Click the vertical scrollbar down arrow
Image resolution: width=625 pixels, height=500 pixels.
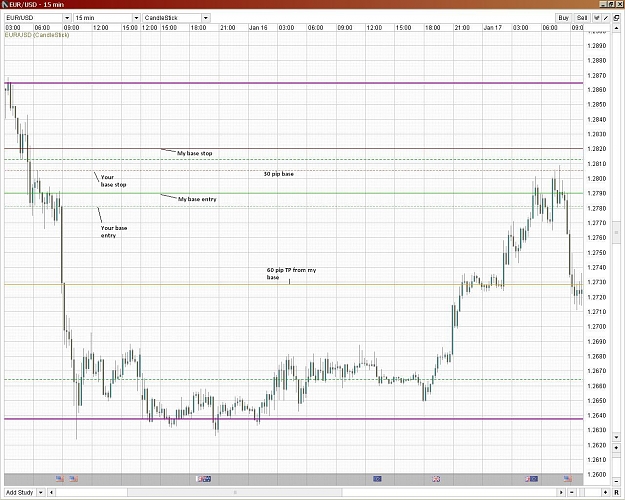pos(616,437)
